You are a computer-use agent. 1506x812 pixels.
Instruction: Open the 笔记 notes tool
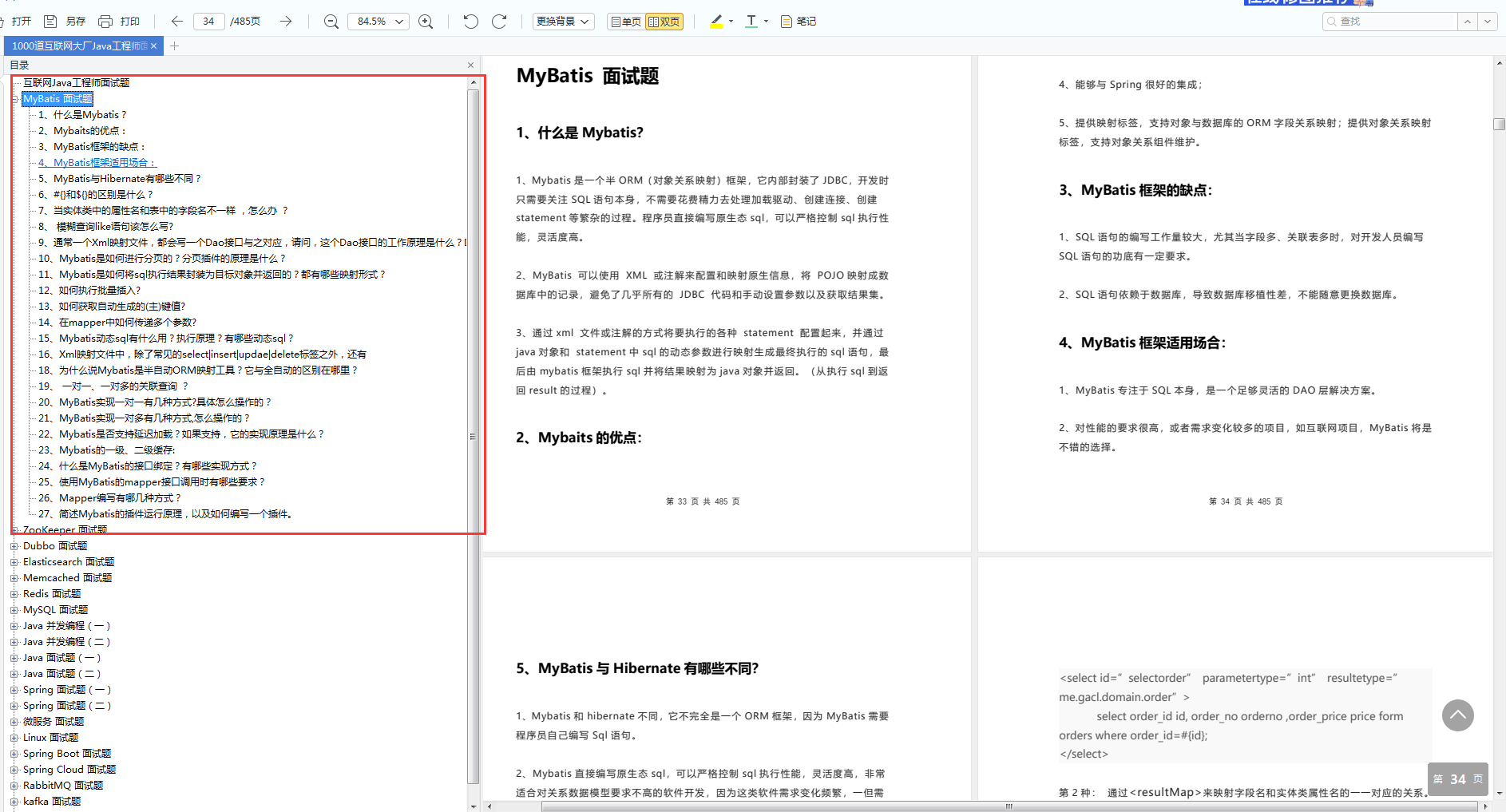pyautogui.click(x=799, y=22)
